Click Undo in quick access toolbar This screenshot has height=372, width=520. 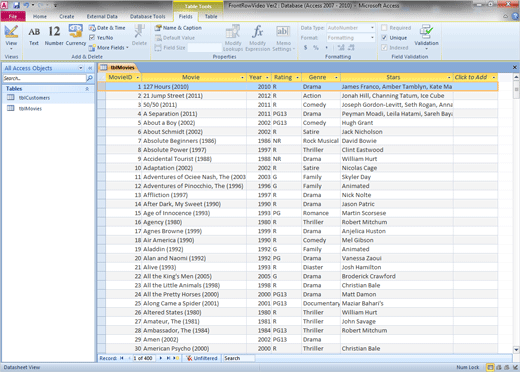[26, 5]
